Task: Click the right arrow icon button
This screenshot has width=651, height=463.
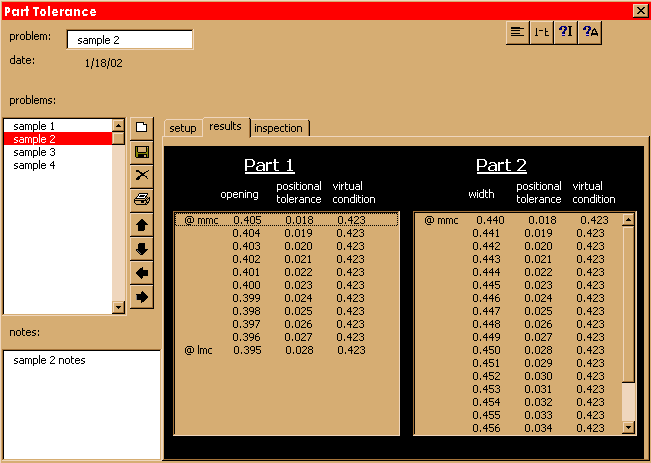Action: tap(142, 297)
